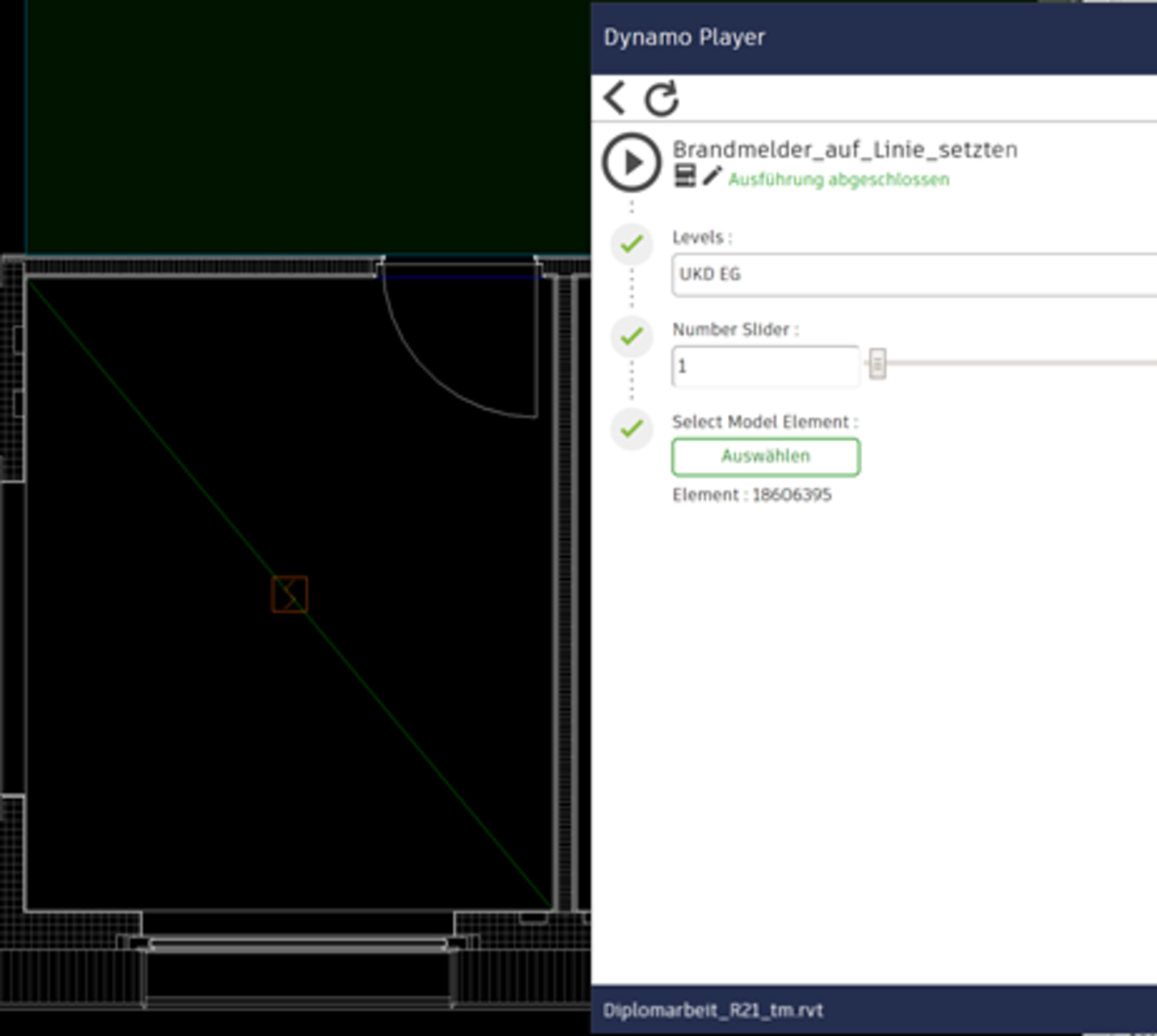Click the script inputs icon beside the pencil

coord(685,175)
